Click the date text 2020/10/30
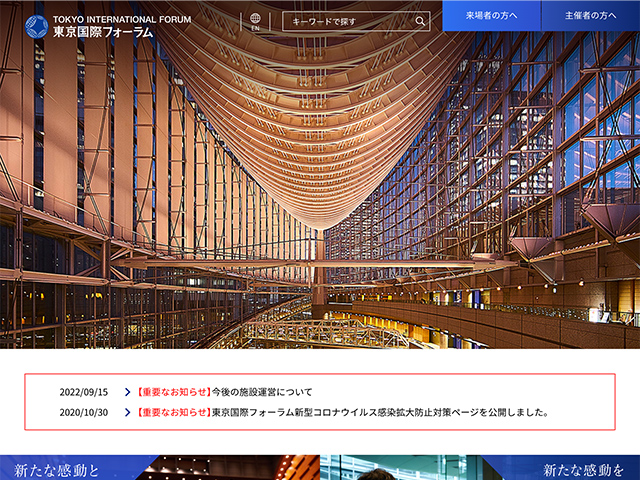The height and width of the screenshot is (480, 640). point(84,412)
